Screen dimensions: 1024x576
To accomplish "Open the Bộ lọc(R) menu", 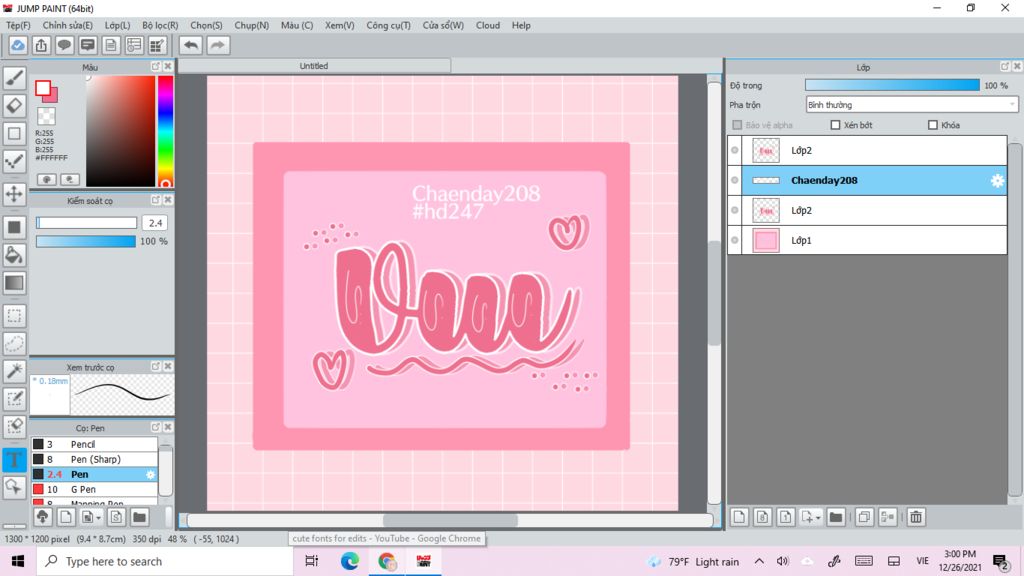I will coord(160,25).
